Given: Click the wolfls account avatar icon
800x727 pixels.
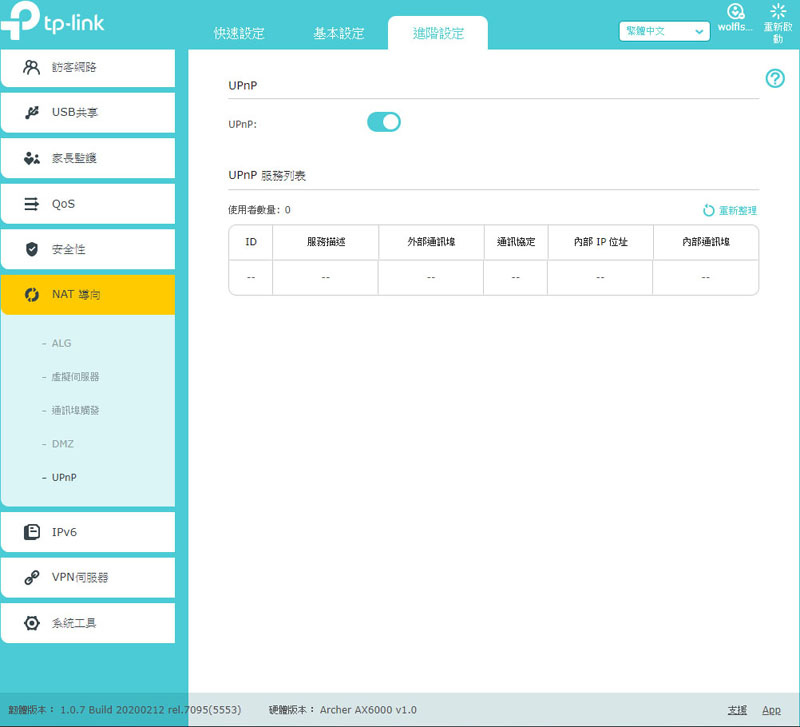Looking at the screenshot, I should pyautogui.click(x=735, y=11).
